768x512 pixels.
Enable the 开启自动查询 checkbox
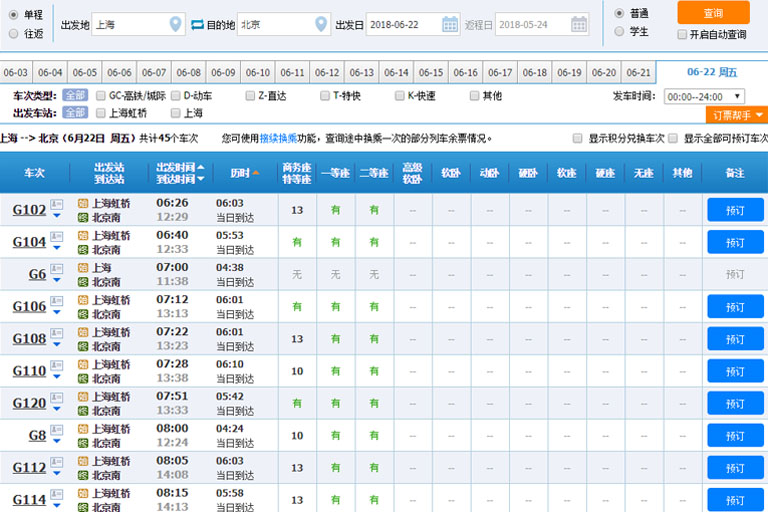[x=682, y=34]
